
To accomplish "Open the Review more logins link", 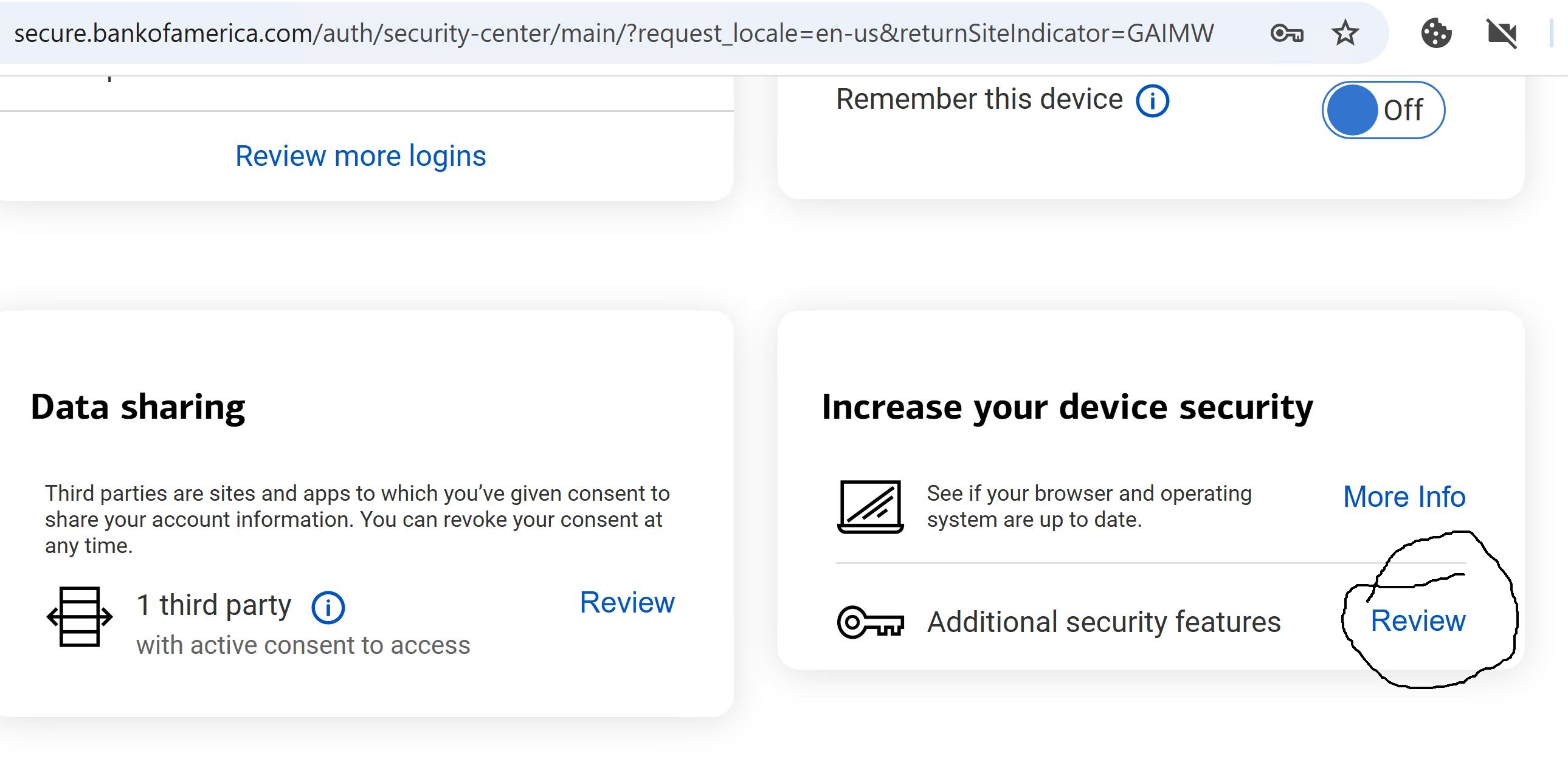I will [x=361, y=156].
